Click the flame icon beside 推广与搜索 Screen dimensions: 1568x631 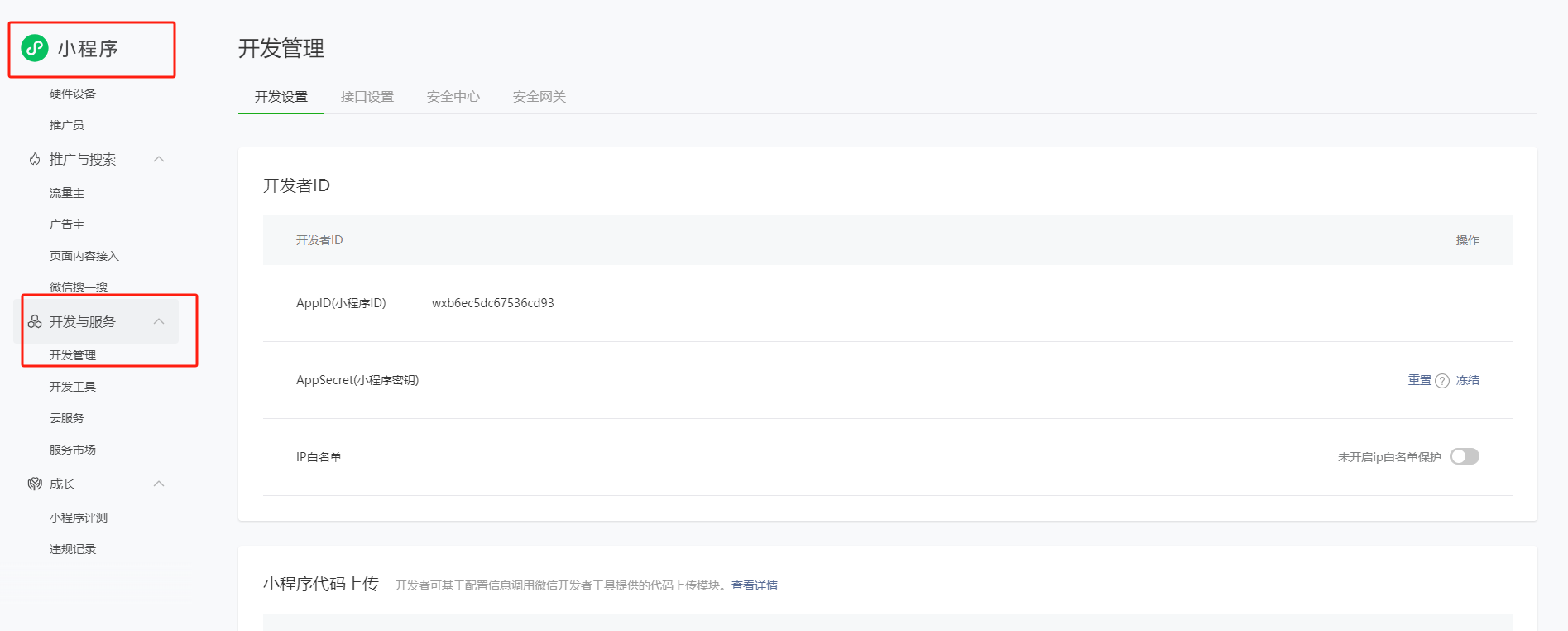[x=35, y=159]
